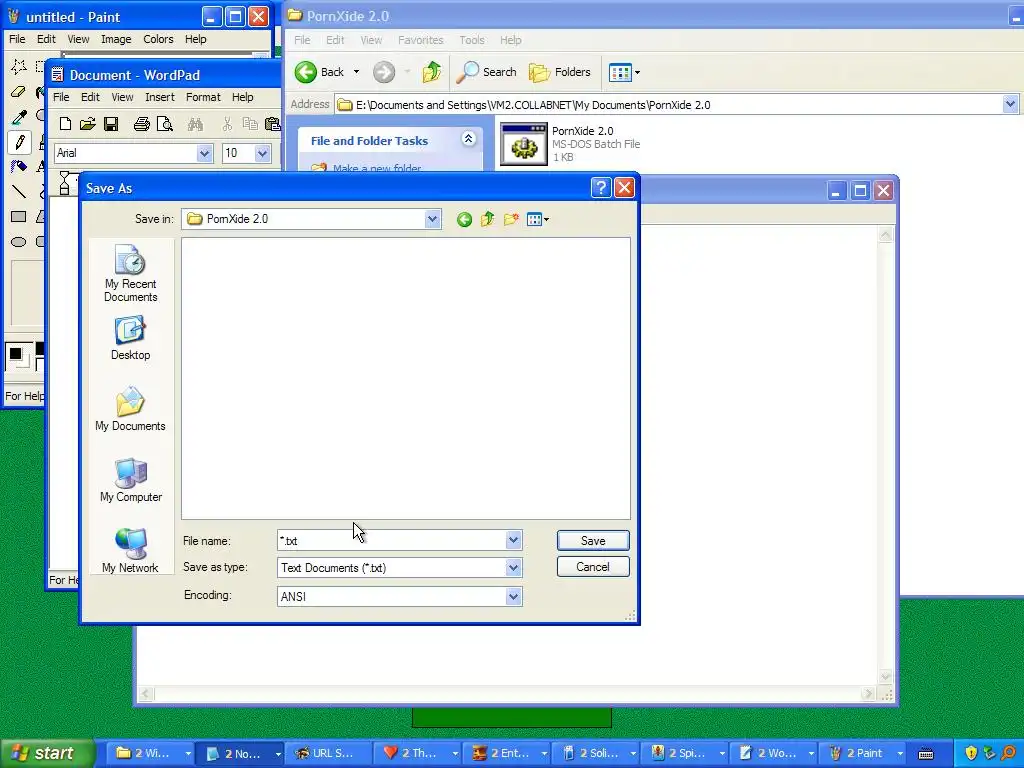The width and height of the screenshot is (1024, 768).
Task: Click the Make a new folder link
Action: pyautogui.click(x=377, y=168)
